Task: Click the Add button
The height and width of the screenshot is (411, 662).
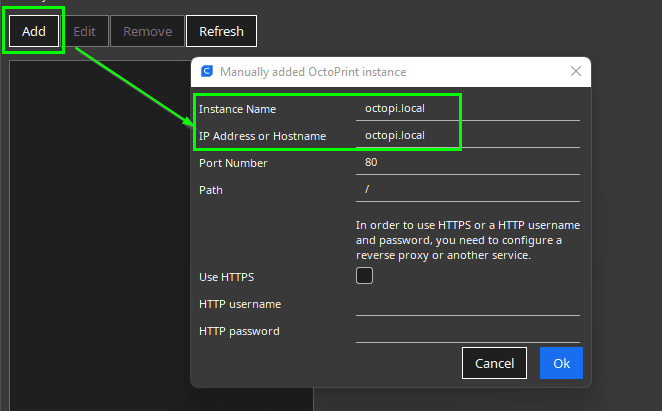Action: point(34,31)
